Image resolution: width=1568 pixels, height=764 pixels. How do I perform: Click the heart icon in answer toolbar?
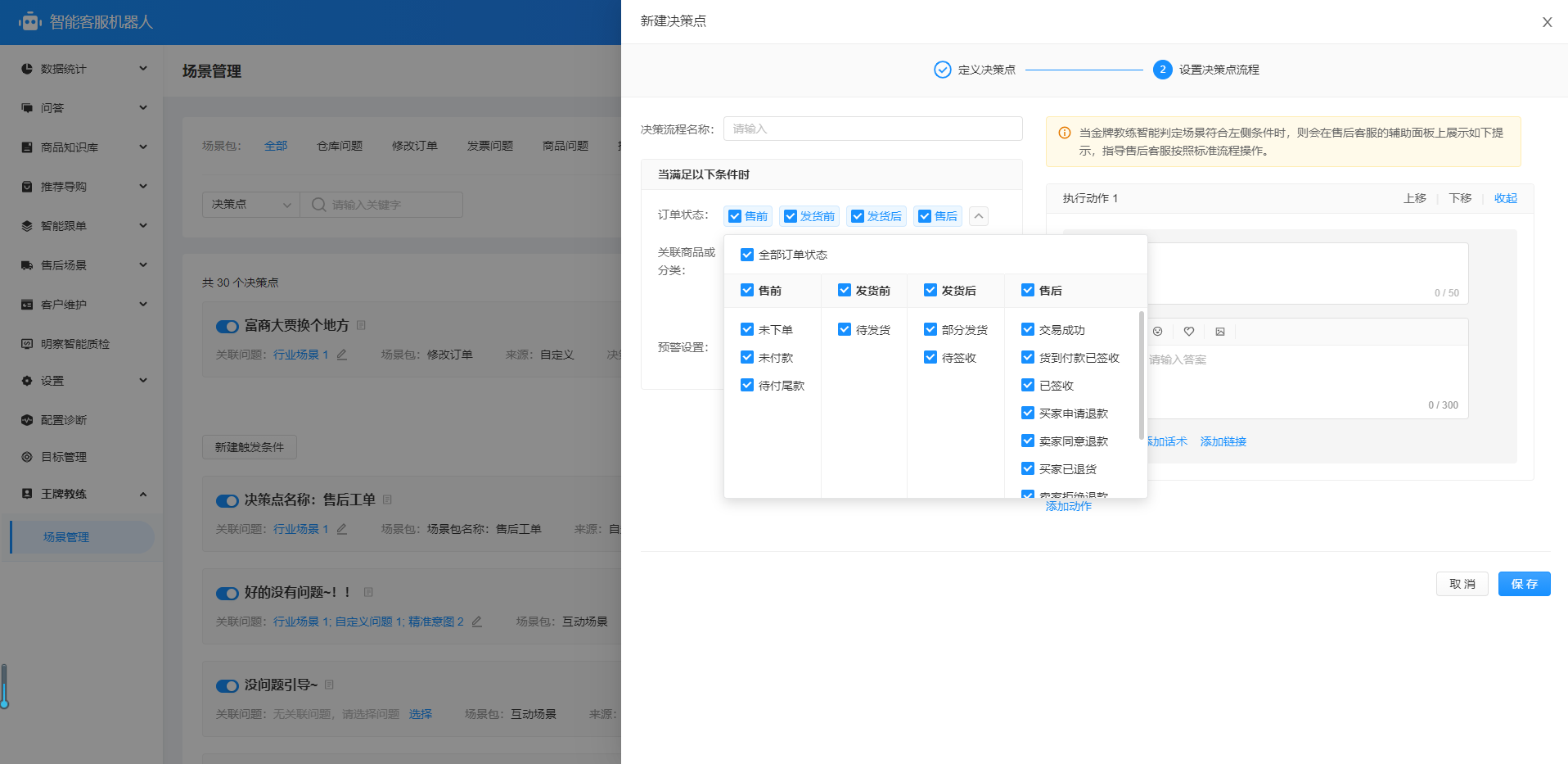[x=1189, y=332]
